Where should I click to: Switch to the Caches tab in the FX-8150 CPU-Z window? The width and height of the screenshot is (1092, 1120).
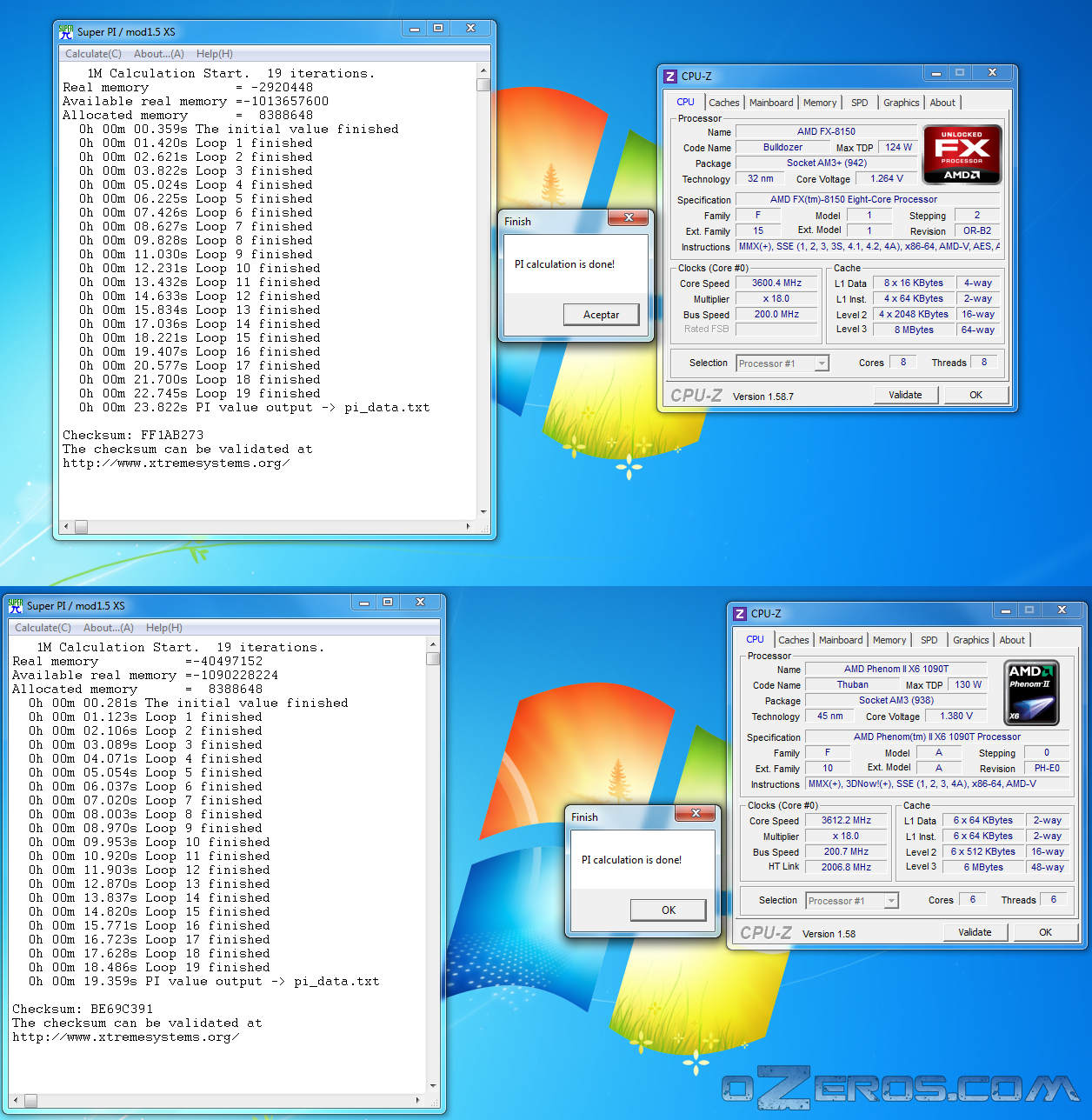pyautogui.click(x=723, y=103)
